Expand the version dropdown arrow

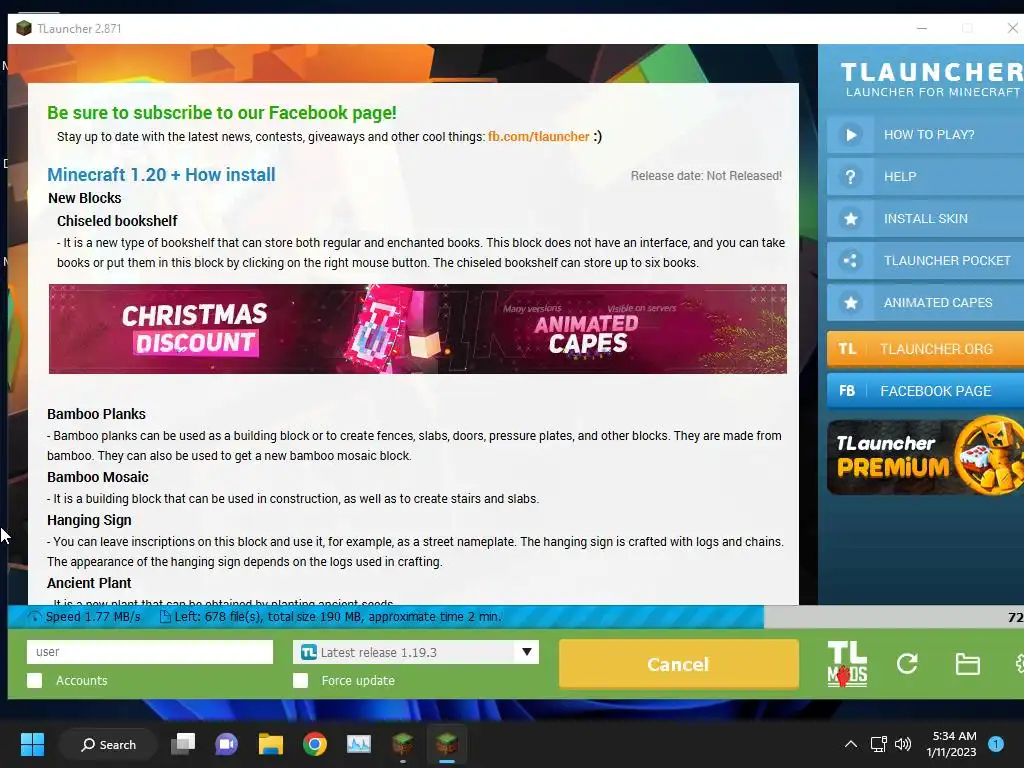[x=526, y=652]
